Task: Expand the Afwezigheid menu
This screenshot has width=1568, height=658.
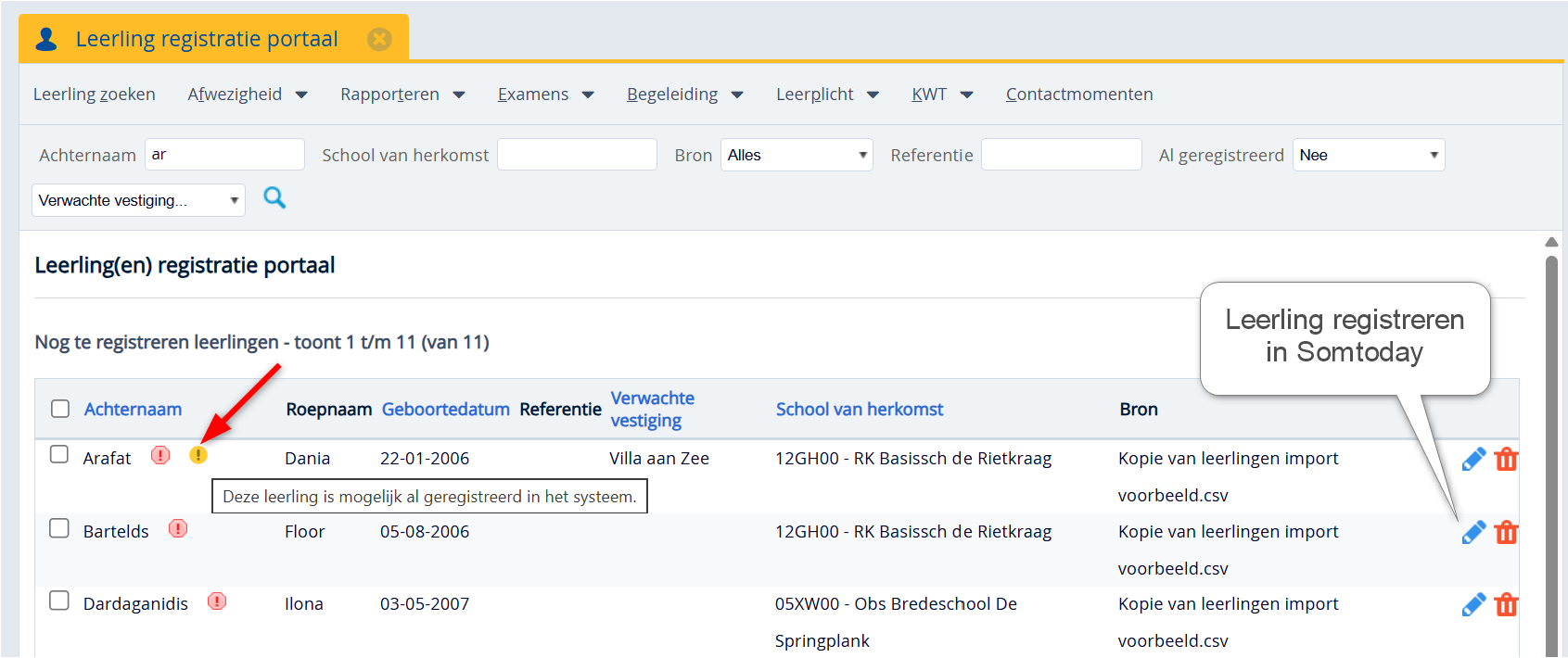Action: click(248, 95)
